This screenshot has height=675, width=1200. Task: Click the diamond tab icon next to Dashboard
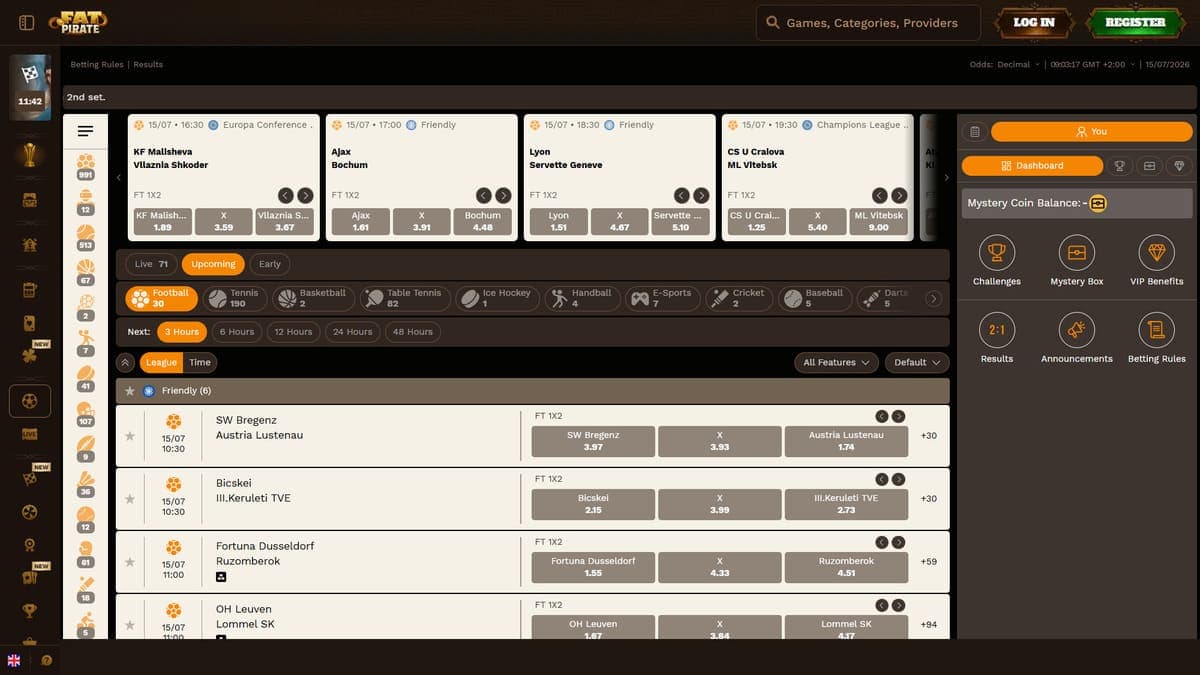pos(1179,166)
